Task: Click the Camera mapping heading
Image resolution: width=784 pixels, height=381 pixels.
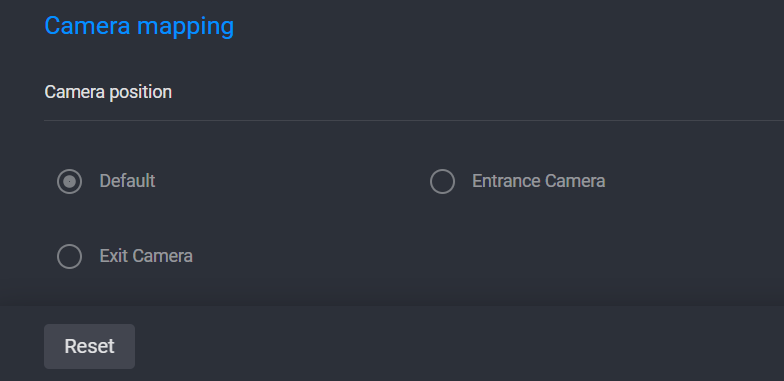Action: point(139,26)
